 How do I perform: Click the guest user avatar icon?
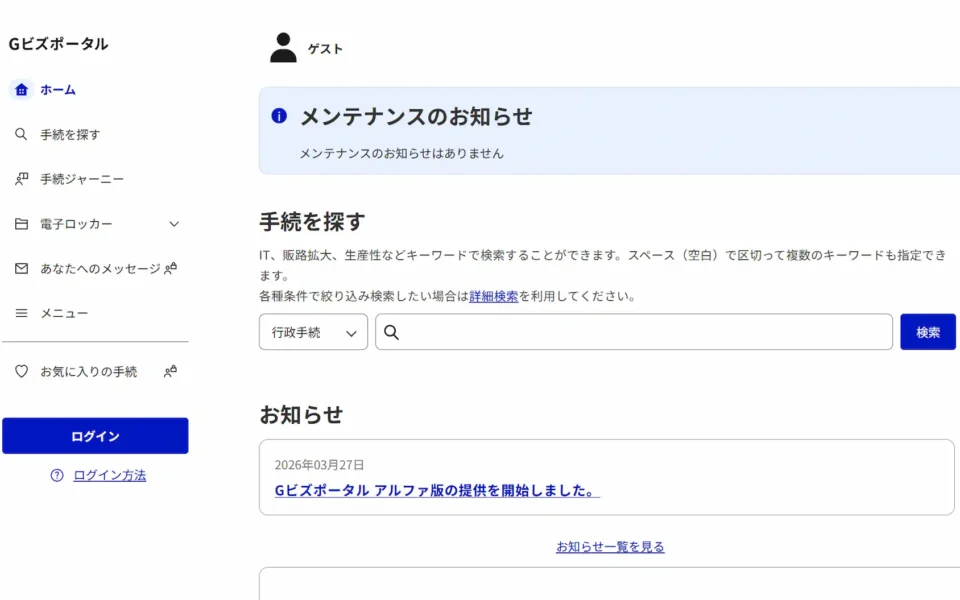click(x=283, y=48)
